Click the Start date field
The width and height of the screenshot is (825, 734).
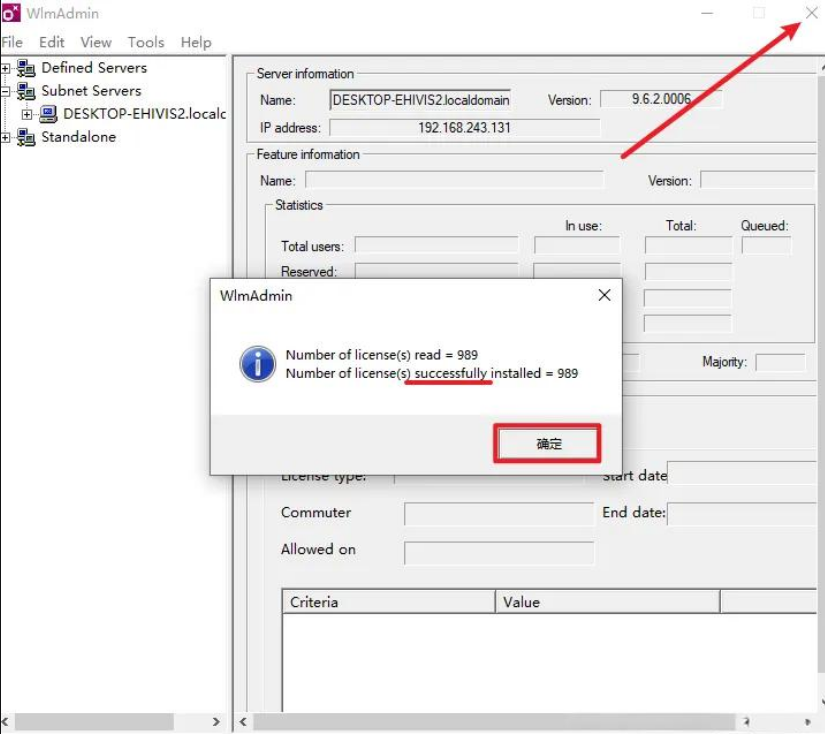coord(743,472)
